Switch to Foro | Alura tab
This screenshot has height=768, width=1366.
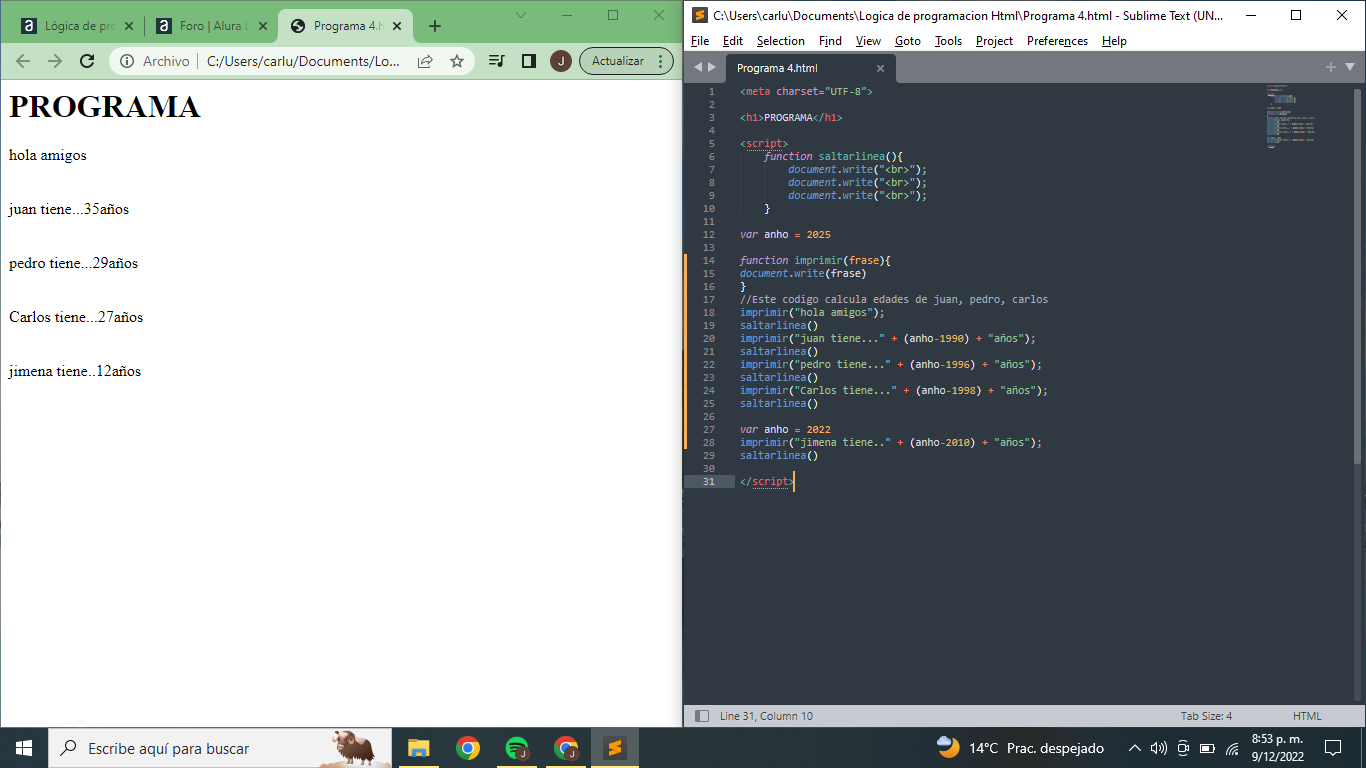[210, 26]
